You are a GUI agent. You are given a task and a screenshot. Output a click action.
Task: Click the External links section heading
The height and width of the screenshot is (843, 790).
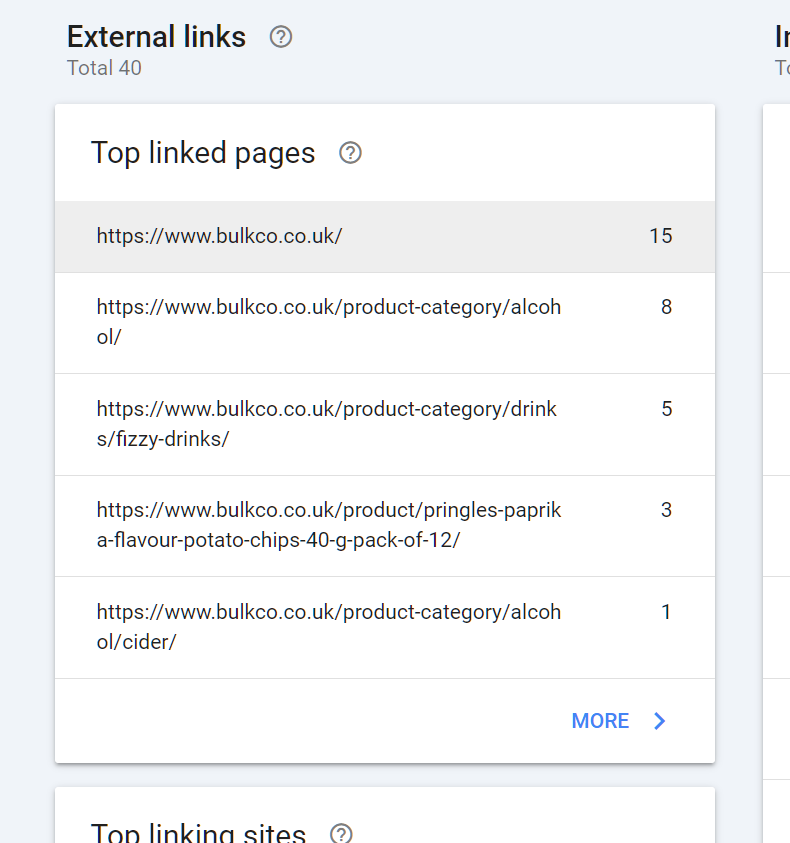point(156,37)
